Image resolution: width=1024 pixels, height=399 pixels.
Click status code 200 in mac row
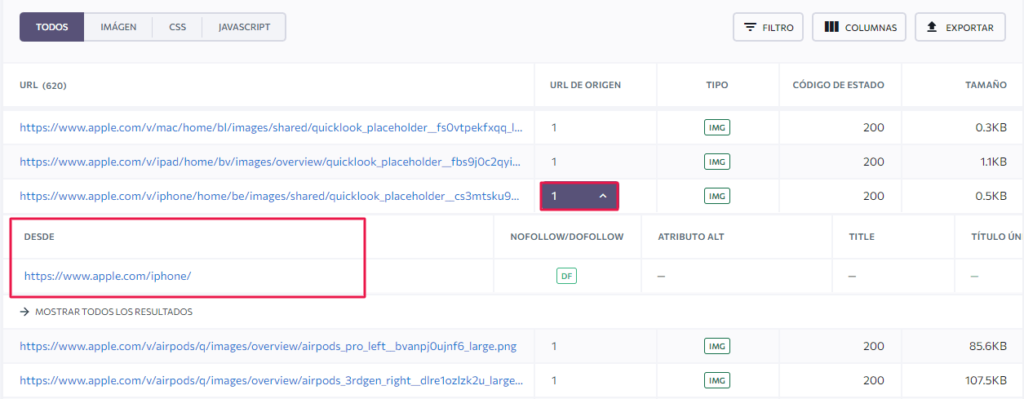(x=874, y=127)
